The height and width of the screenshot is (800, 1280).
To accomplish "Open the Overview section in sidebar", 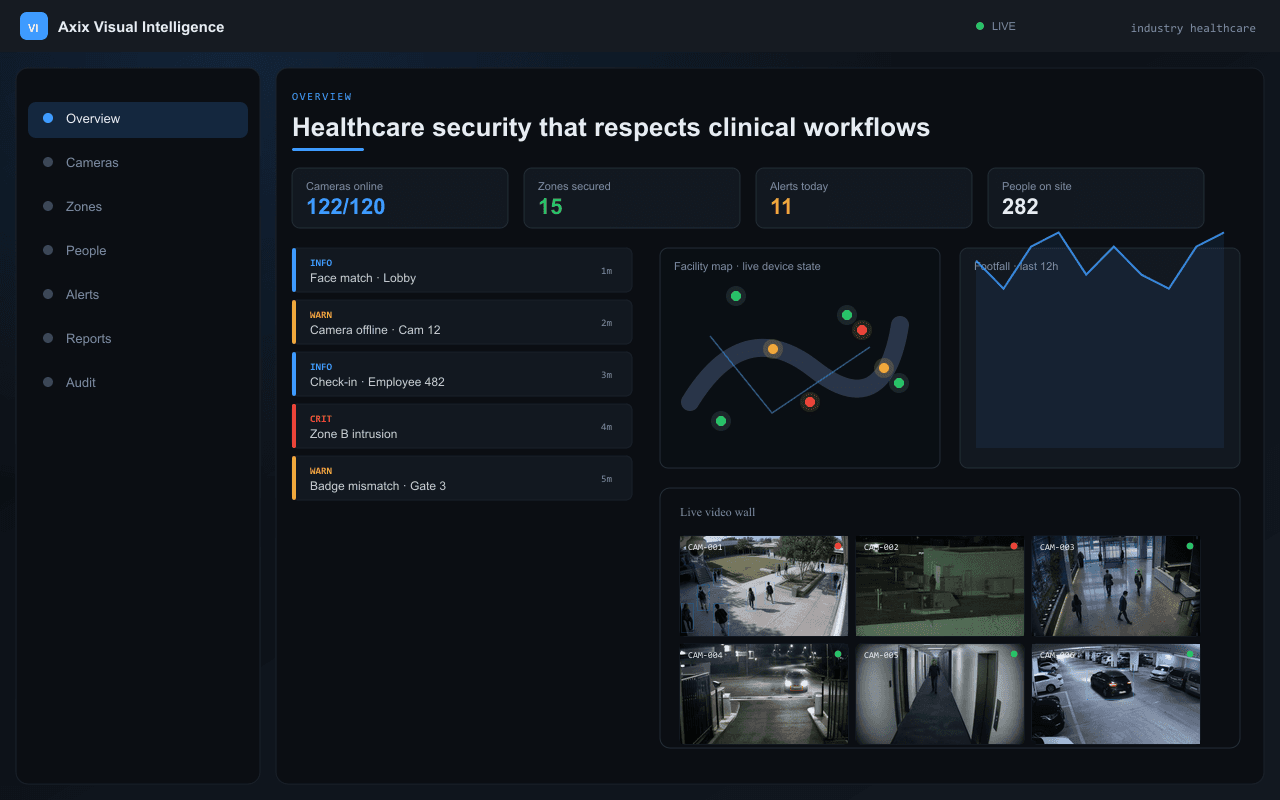I will tap(138, 119).
